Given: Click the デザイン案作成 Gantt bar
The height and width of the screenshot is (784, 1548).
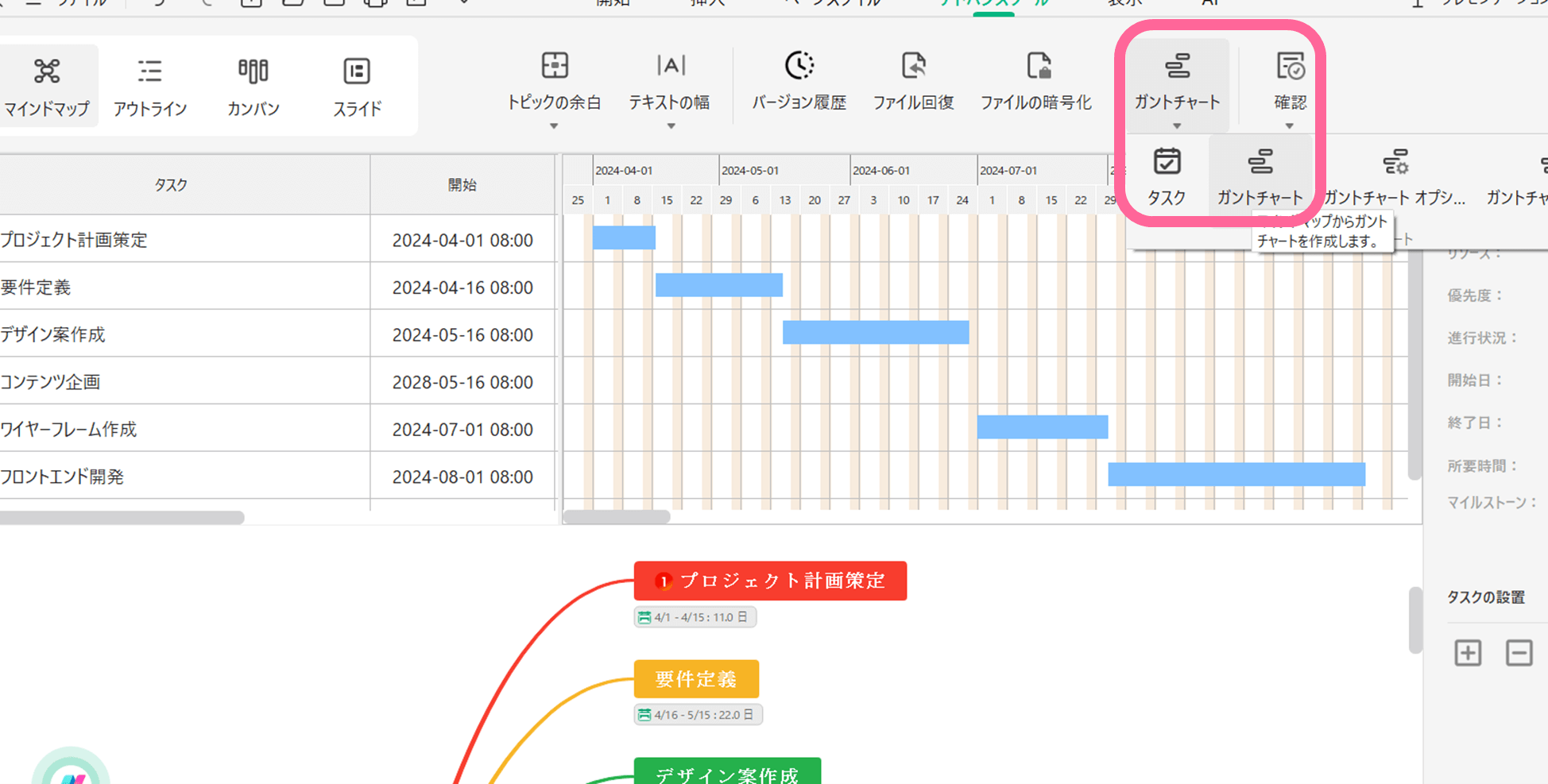Looking at the screenshot, I should point(876,332).
